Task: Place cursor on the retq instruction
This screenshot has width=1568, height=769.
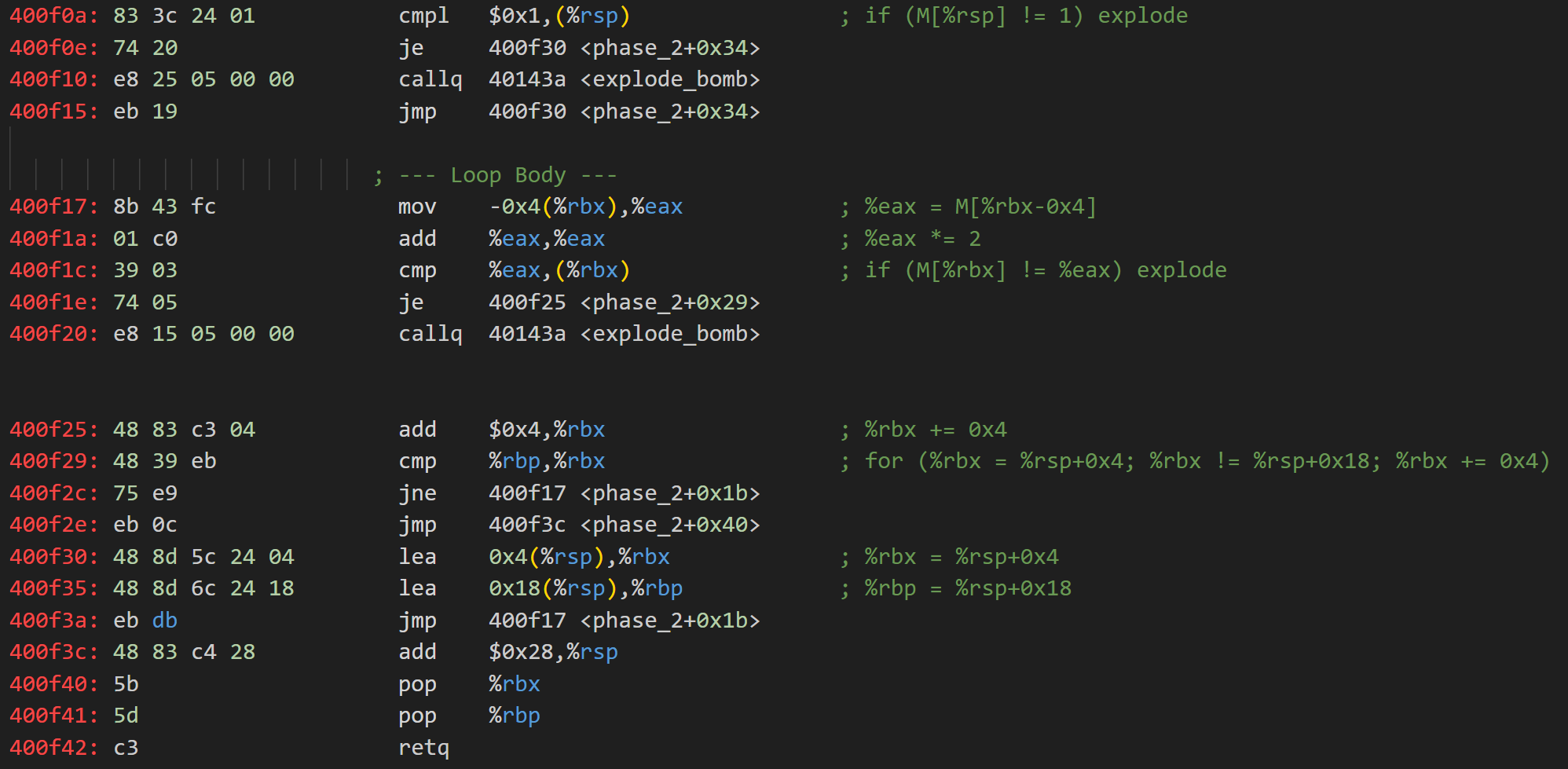Action: pyautogui.click(x=423, y=748)
